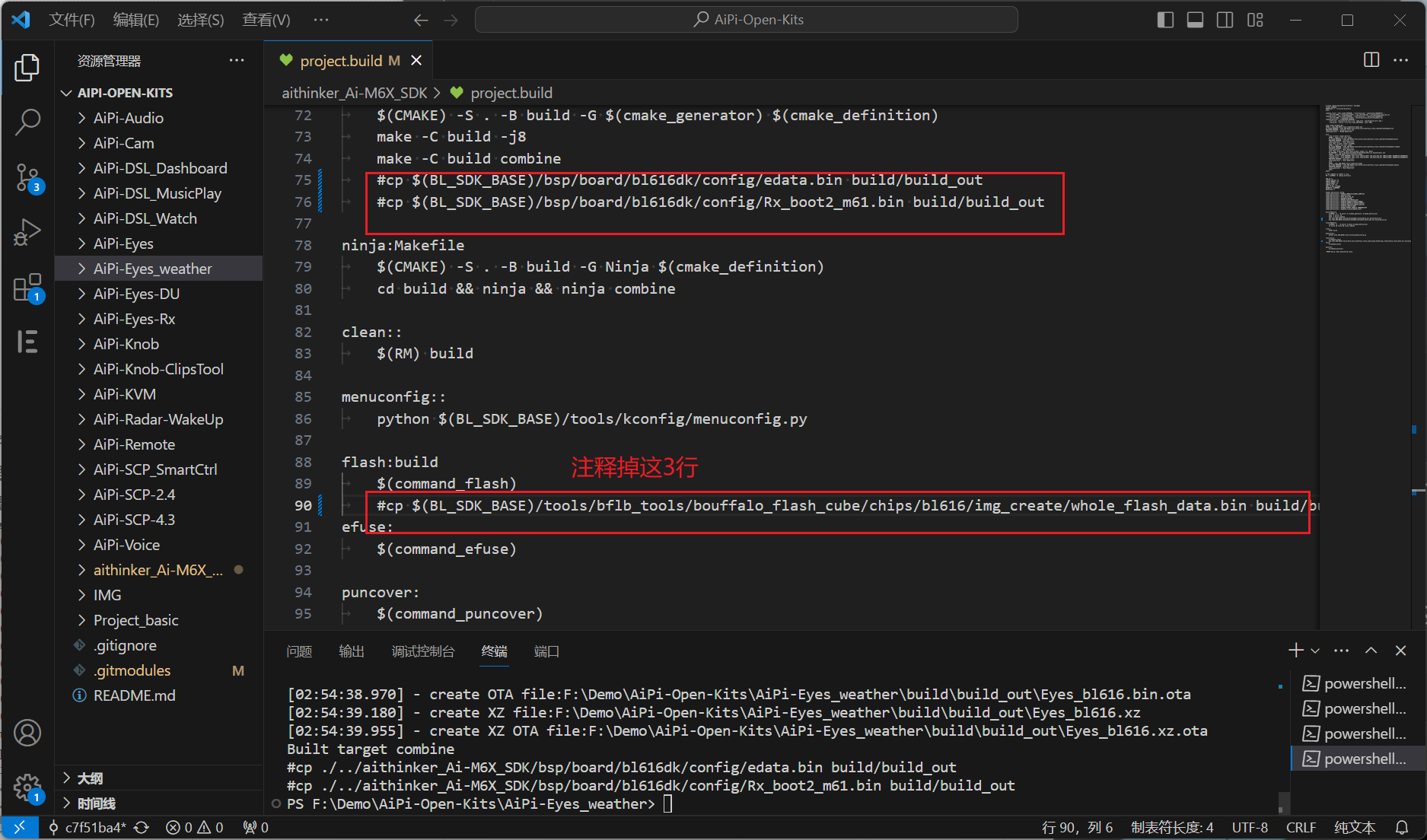Open the new terminal profile dropdown arrow

[x=1315, y=651]
